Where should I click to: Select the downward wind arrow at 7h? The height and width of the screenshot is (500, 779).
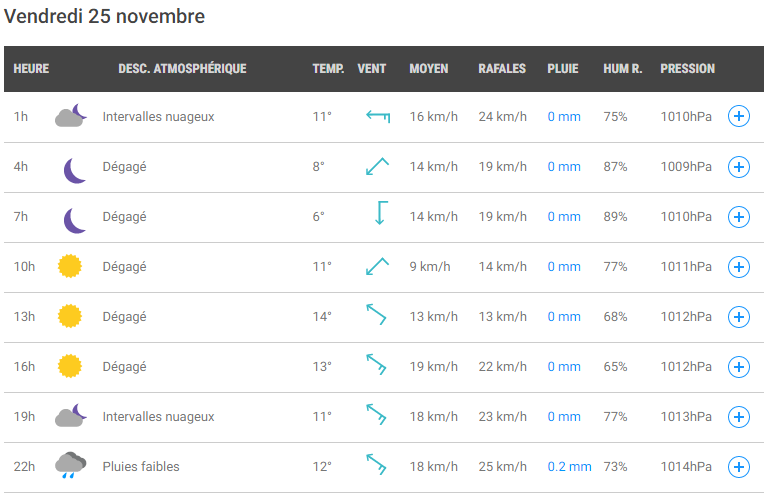pos(381,213)
